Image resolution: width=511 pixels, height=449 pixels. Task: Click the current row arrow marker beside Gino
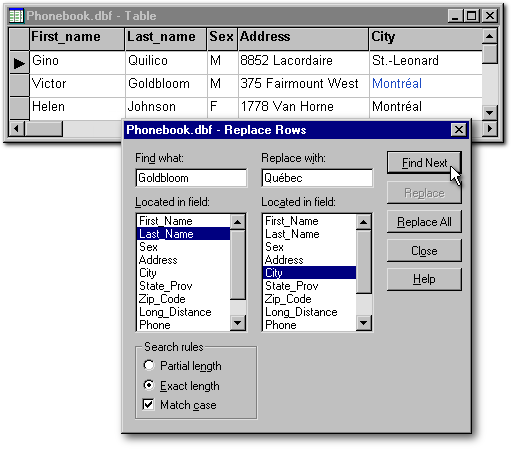19,63
